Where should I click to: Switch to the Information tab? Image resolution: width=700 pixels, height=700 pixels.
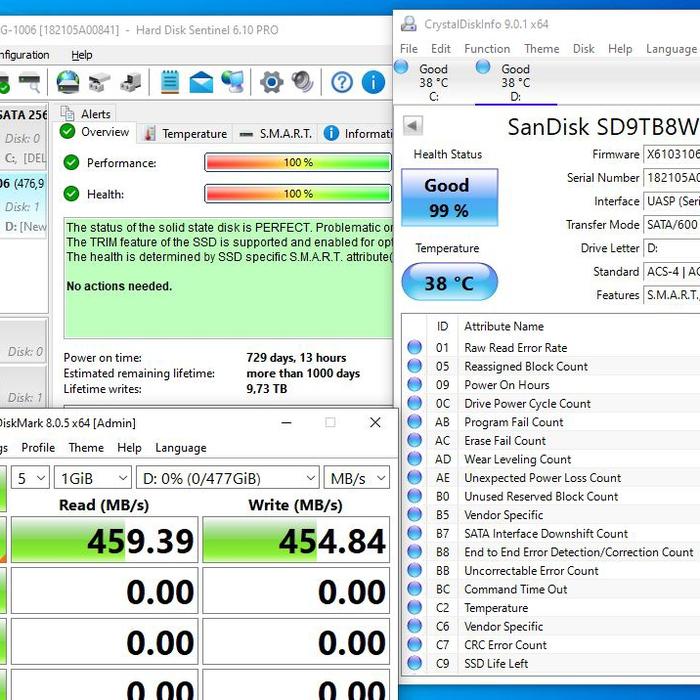[x=356, y=133]
